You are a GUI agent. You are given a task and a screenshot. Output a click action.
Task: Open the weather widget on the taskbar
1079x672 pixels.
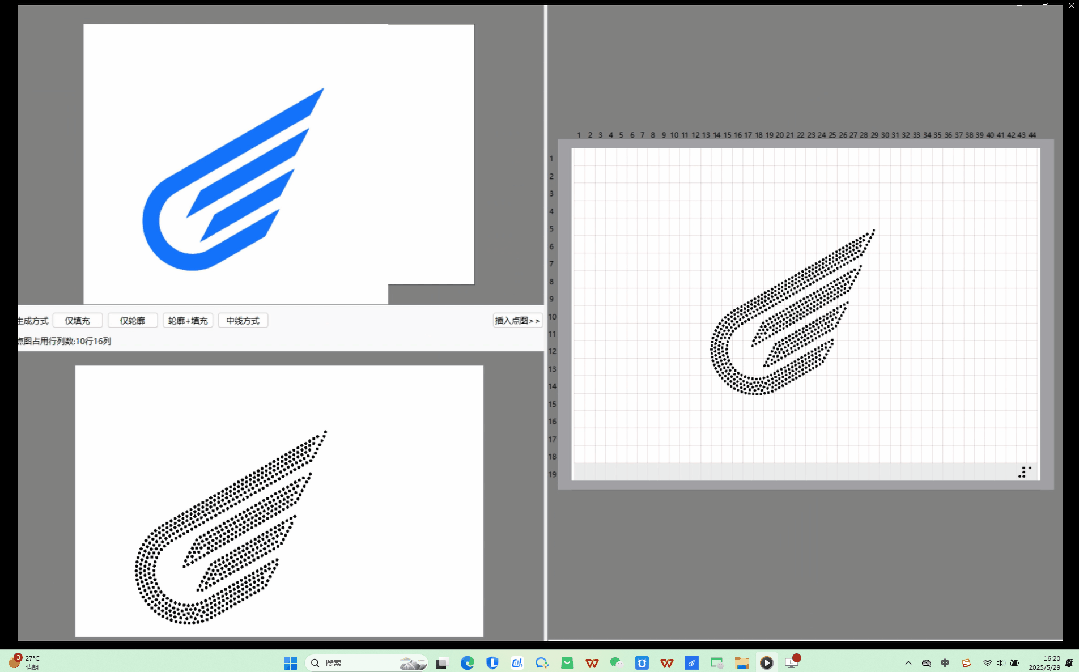coord(23,662)
